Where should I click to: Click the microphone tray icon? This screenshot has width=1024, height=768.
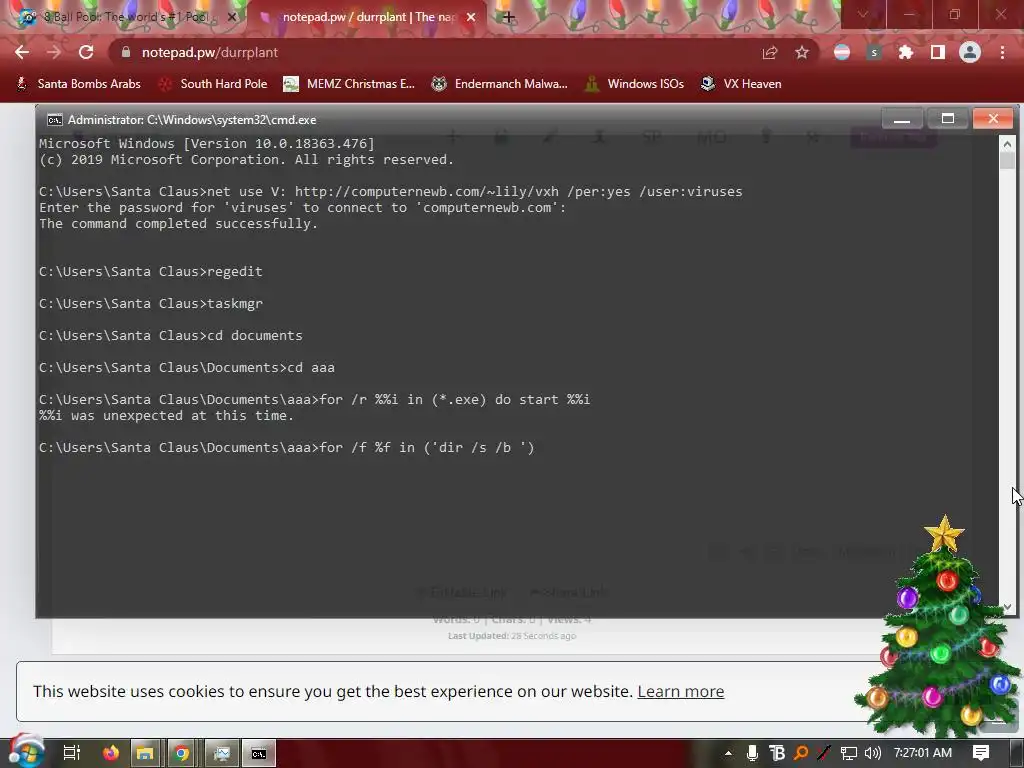pyautogui.click(x=752, y=753)
